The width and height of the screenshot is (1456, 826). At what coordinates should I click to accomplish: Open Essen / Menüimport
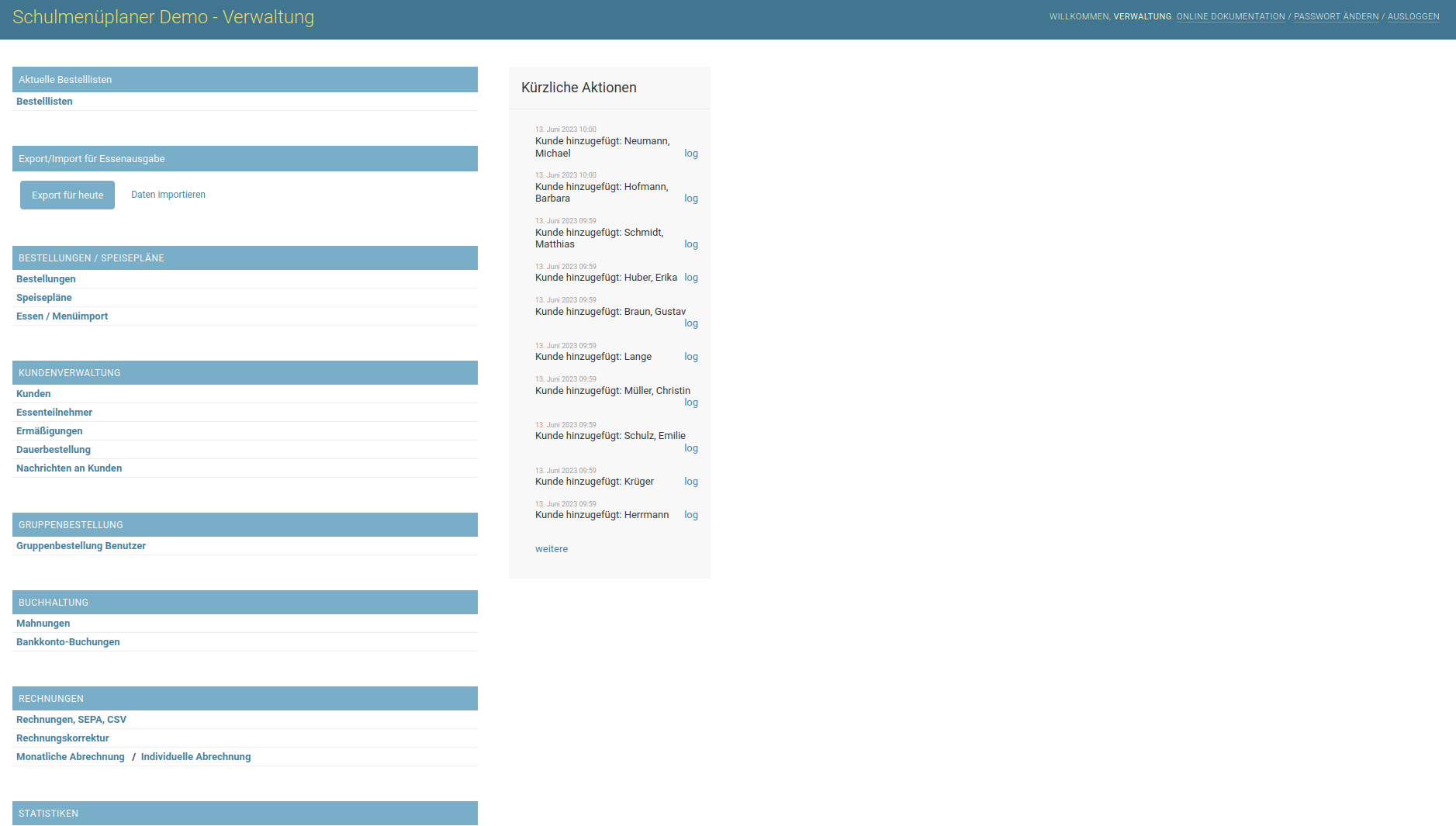tap(62, 316)
